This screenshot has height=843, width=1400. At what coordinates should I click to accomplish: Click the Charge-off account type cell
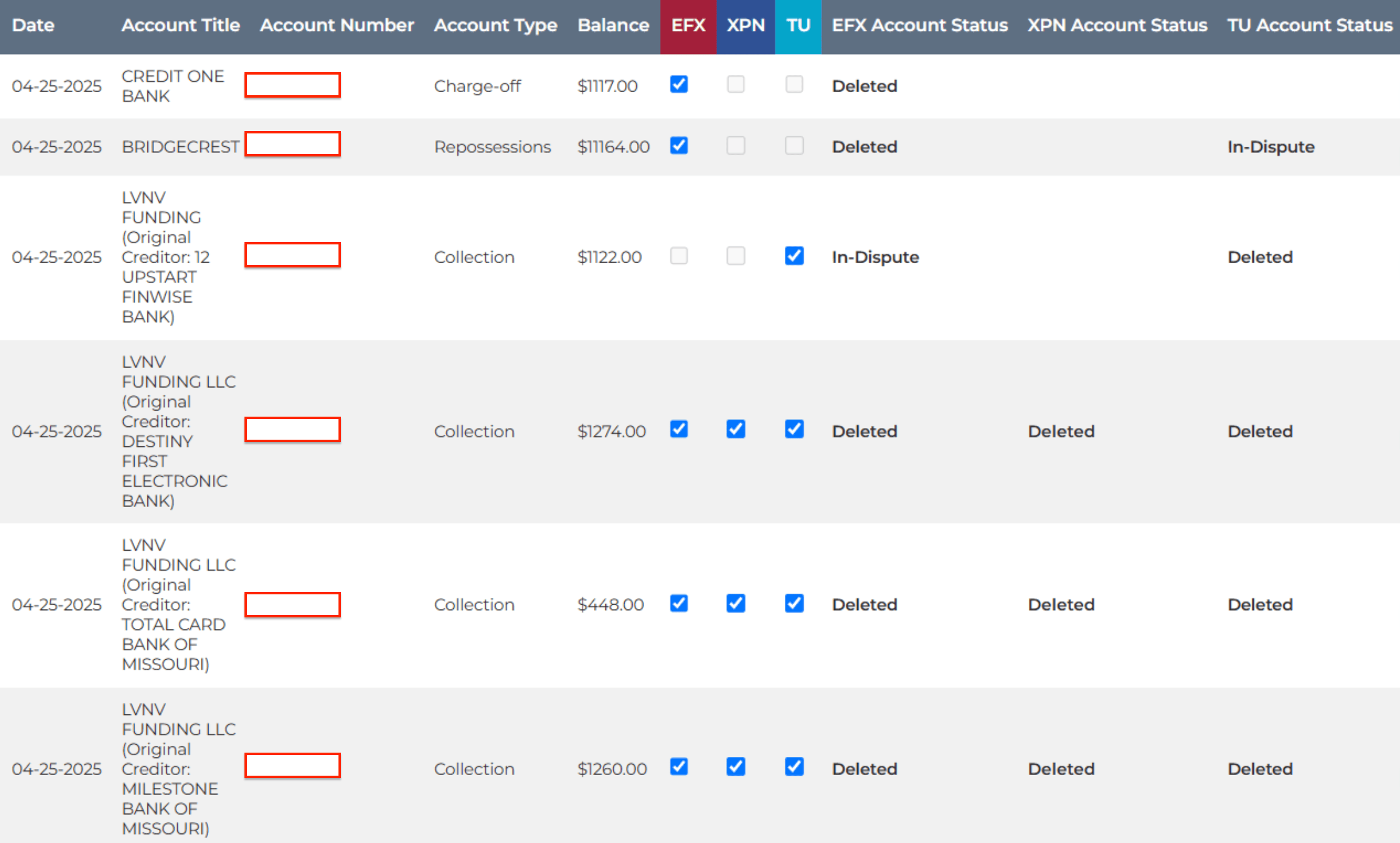(x=477, y=86)
